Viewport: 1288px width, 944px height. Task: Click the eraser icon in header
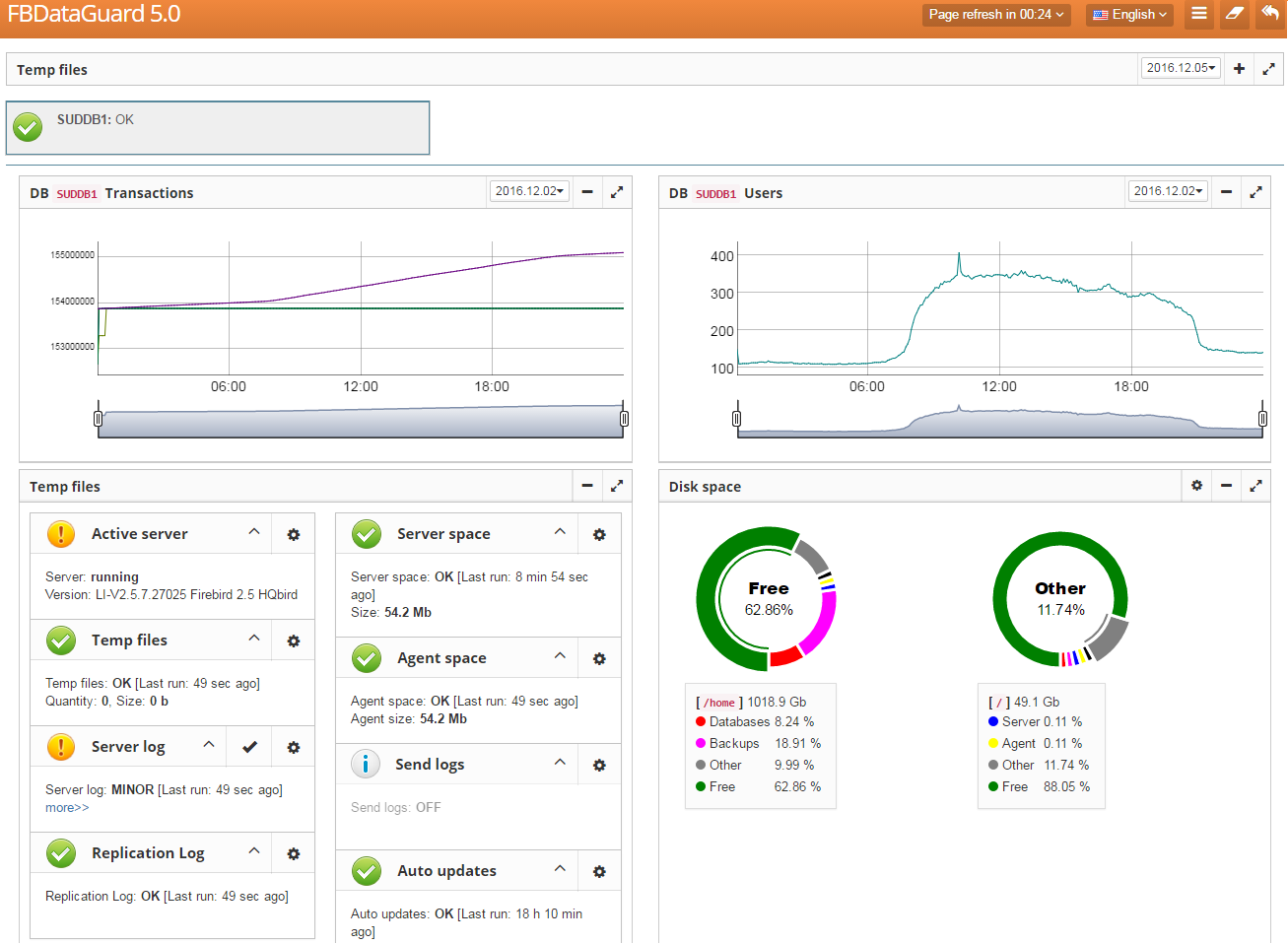[1234, 14]
